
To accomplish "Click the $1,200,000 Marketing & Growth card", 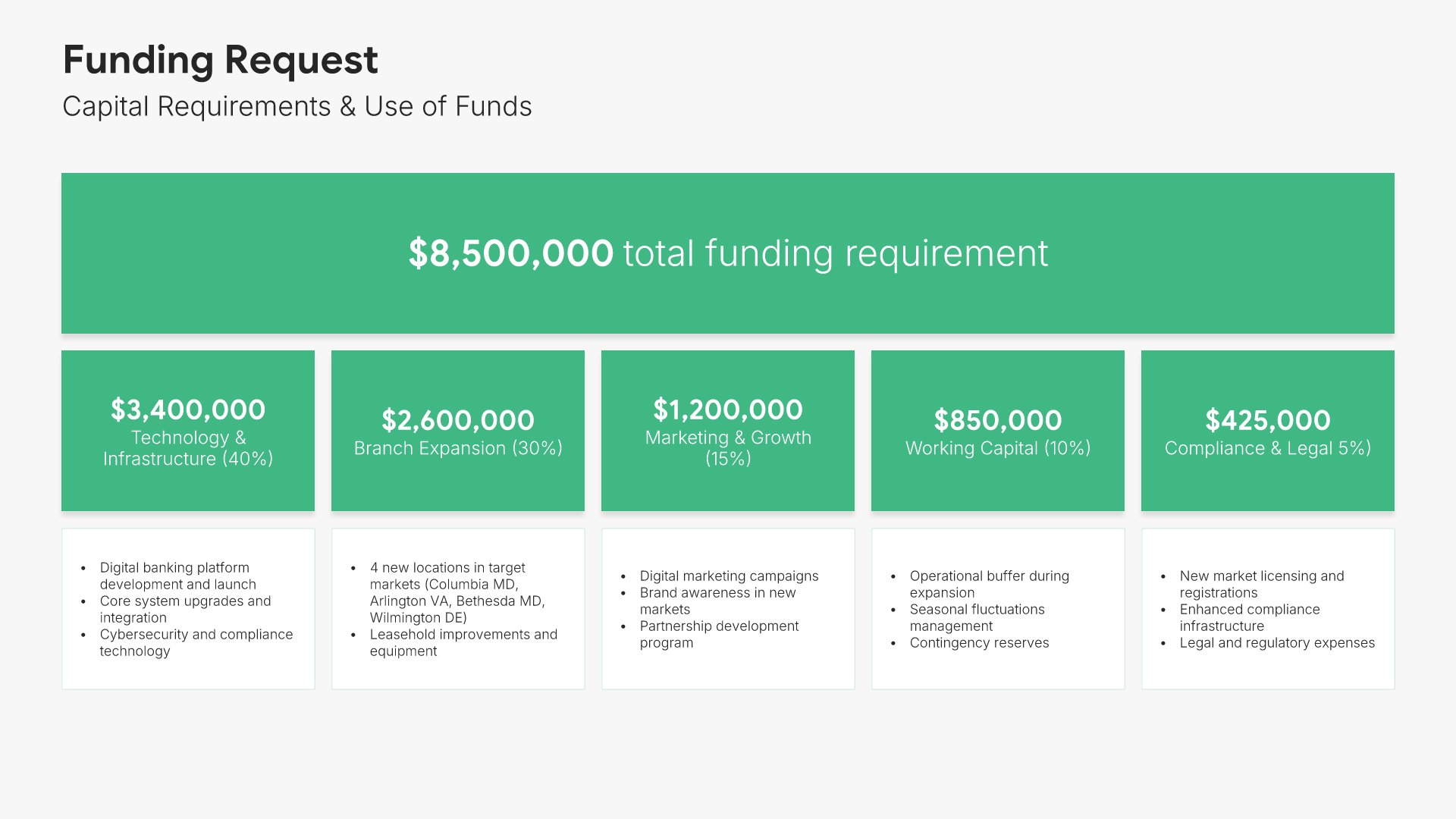I will point(727,431).
